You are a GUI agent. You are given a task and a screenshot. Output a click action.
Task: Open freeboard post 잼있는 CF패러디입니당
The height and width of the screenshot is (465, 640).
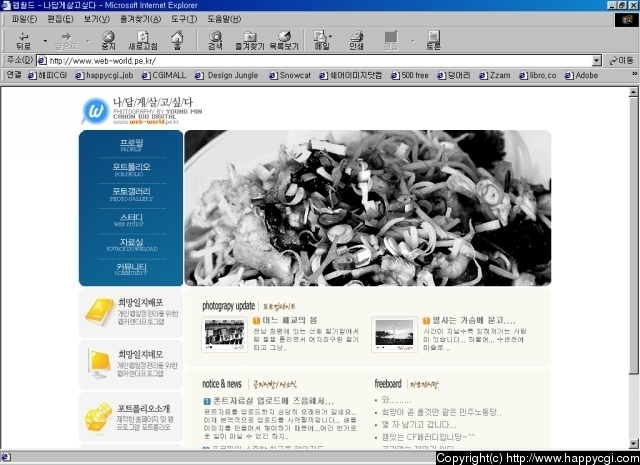428,437
